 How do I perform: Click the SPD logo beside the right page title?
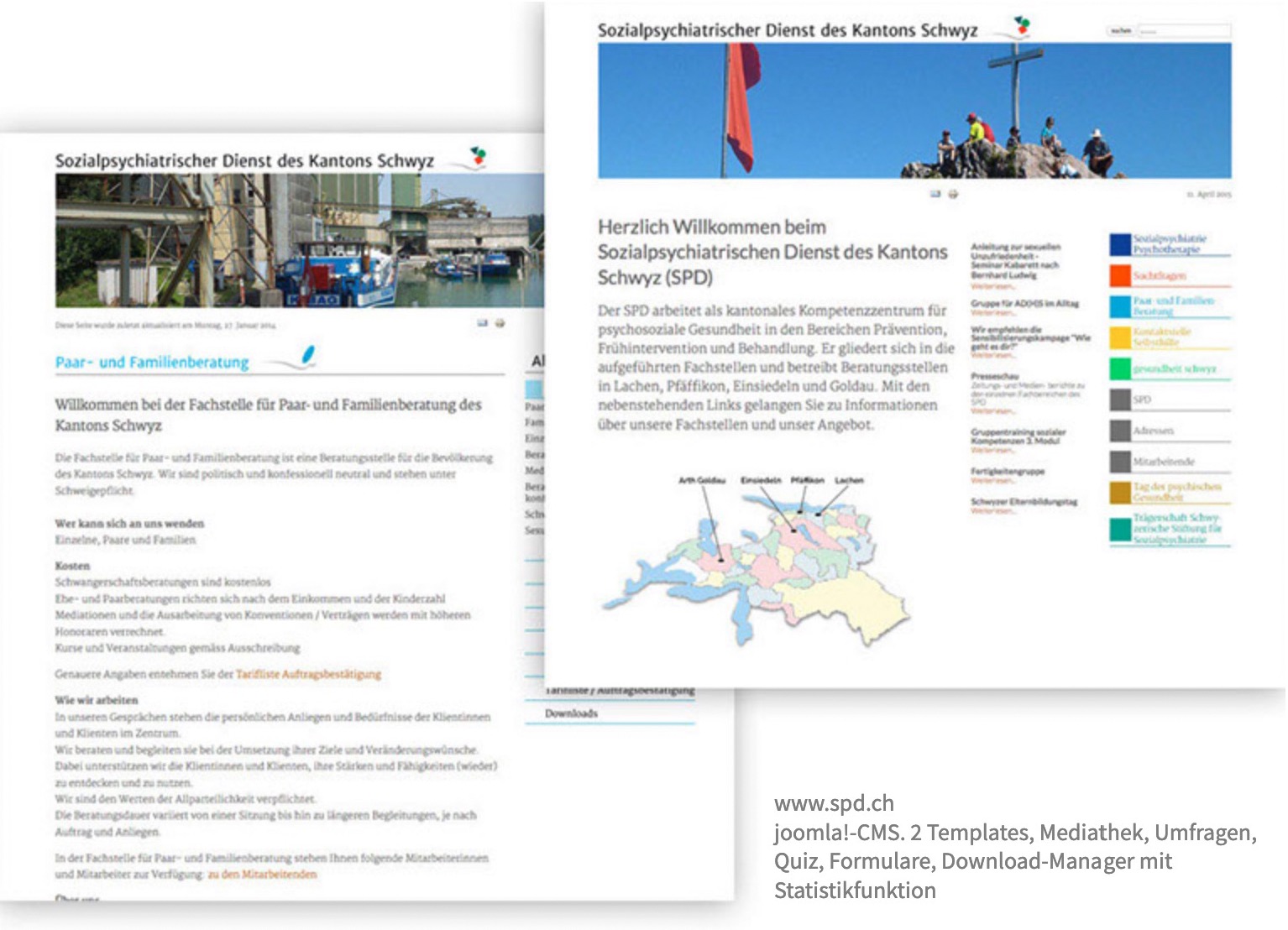click(x=1019, y=27)
